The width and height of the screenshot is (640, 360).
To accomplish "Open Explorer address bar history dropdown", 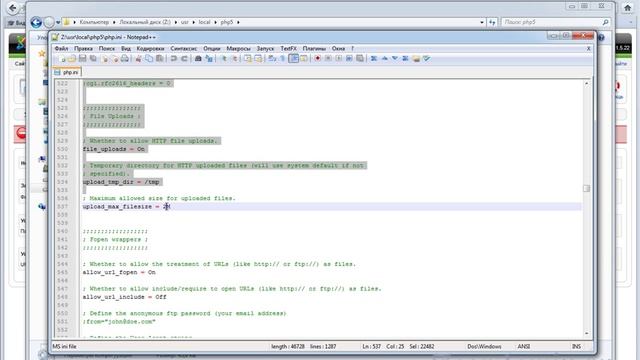I will [482, 22].
